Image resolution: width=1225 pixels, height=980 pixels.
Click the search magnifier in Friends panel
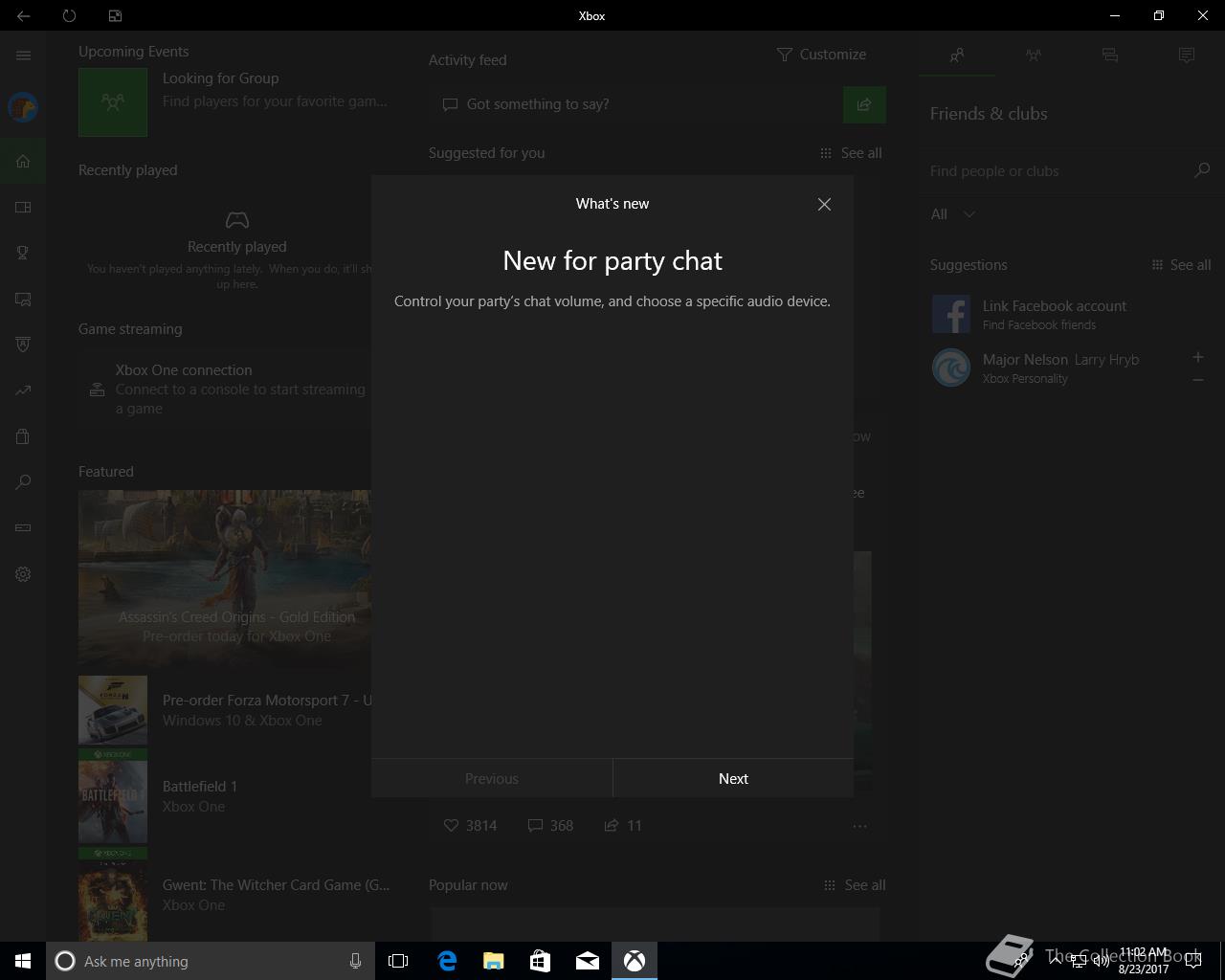click(1202, 170)
